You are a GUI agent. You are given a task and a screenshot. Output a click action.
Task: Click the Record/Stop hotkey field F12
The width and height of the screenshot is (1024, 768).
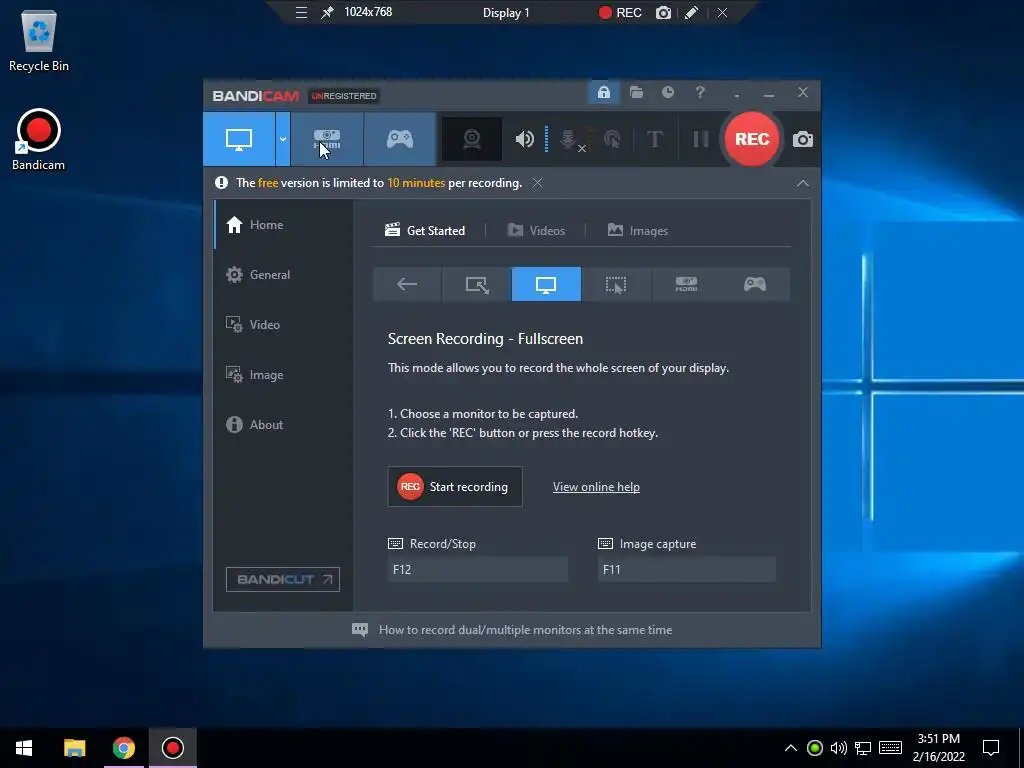pyautogui.click(x=478, y=569)
